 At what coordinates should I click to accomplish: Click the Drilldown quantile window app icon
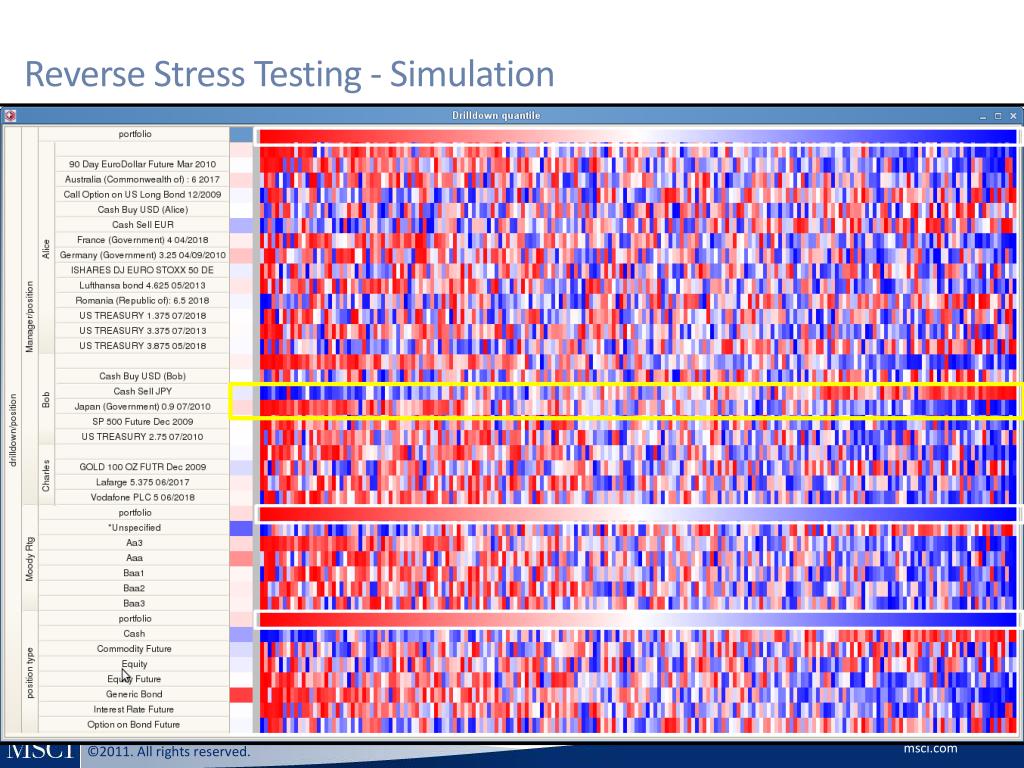pos(10,116)
